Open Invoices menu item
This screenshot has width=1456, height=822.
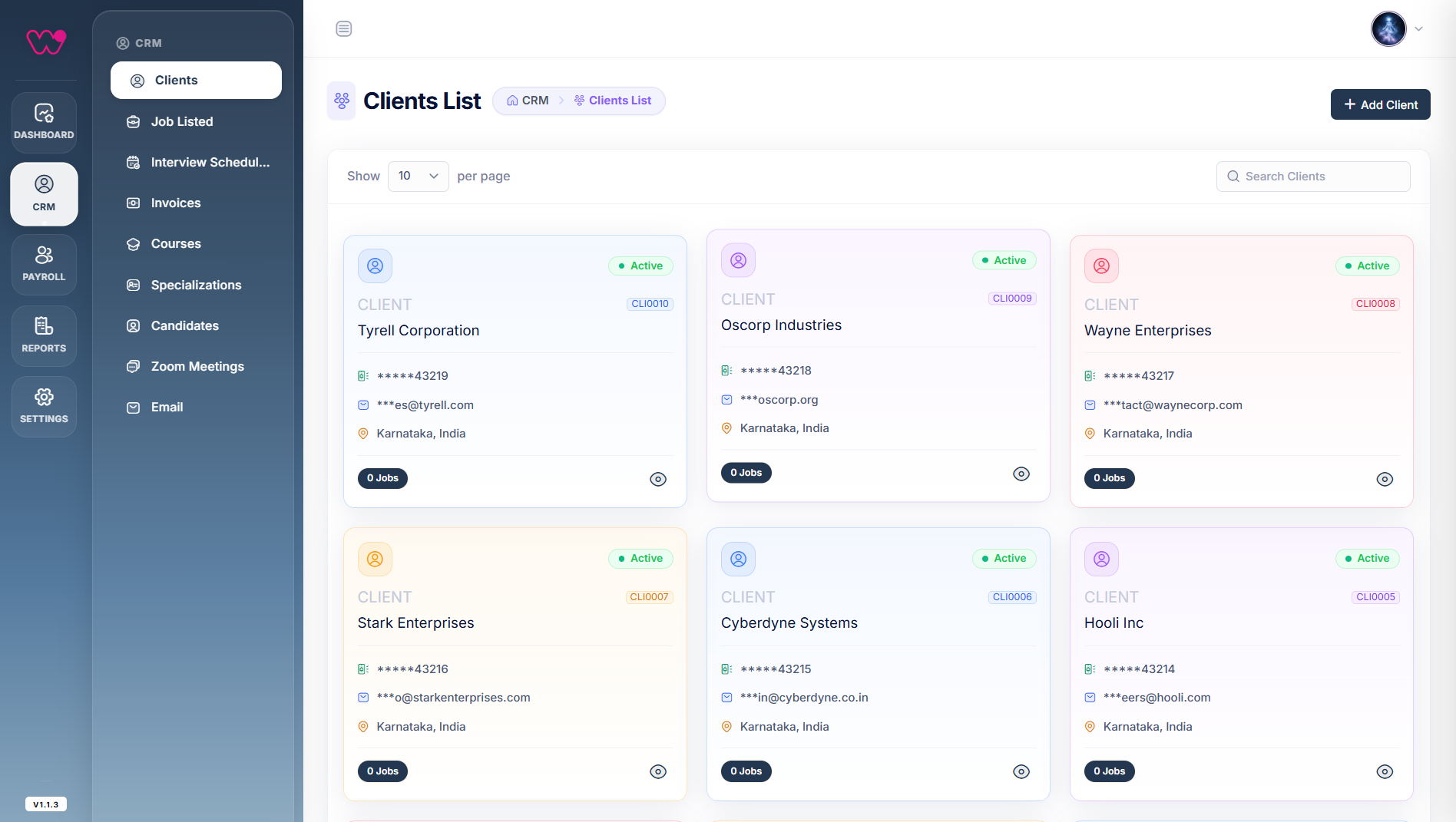(196, 203)
